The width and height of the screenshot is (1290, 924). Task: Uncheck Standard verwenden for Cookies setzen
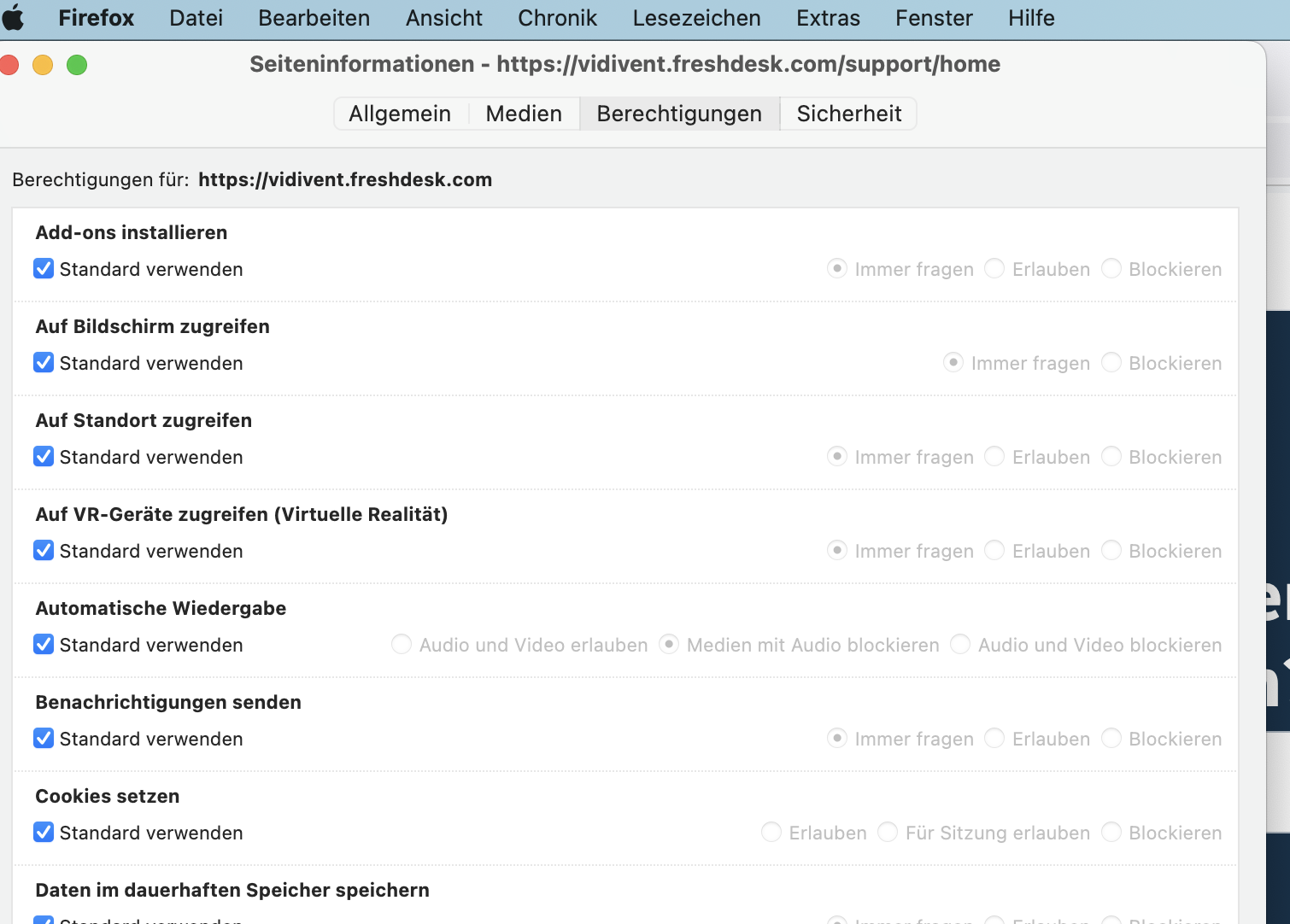click(x=44, y=833)
